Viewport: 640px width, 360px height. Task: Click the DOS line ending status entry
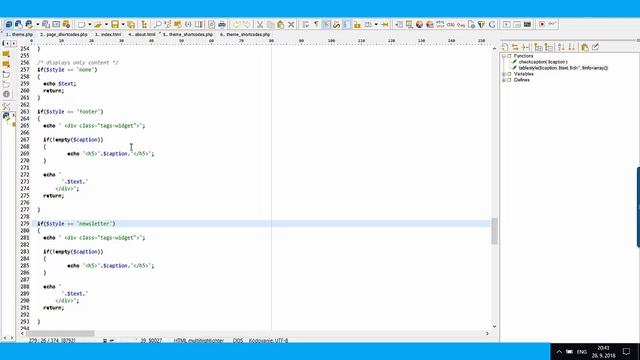coord(238,340)
